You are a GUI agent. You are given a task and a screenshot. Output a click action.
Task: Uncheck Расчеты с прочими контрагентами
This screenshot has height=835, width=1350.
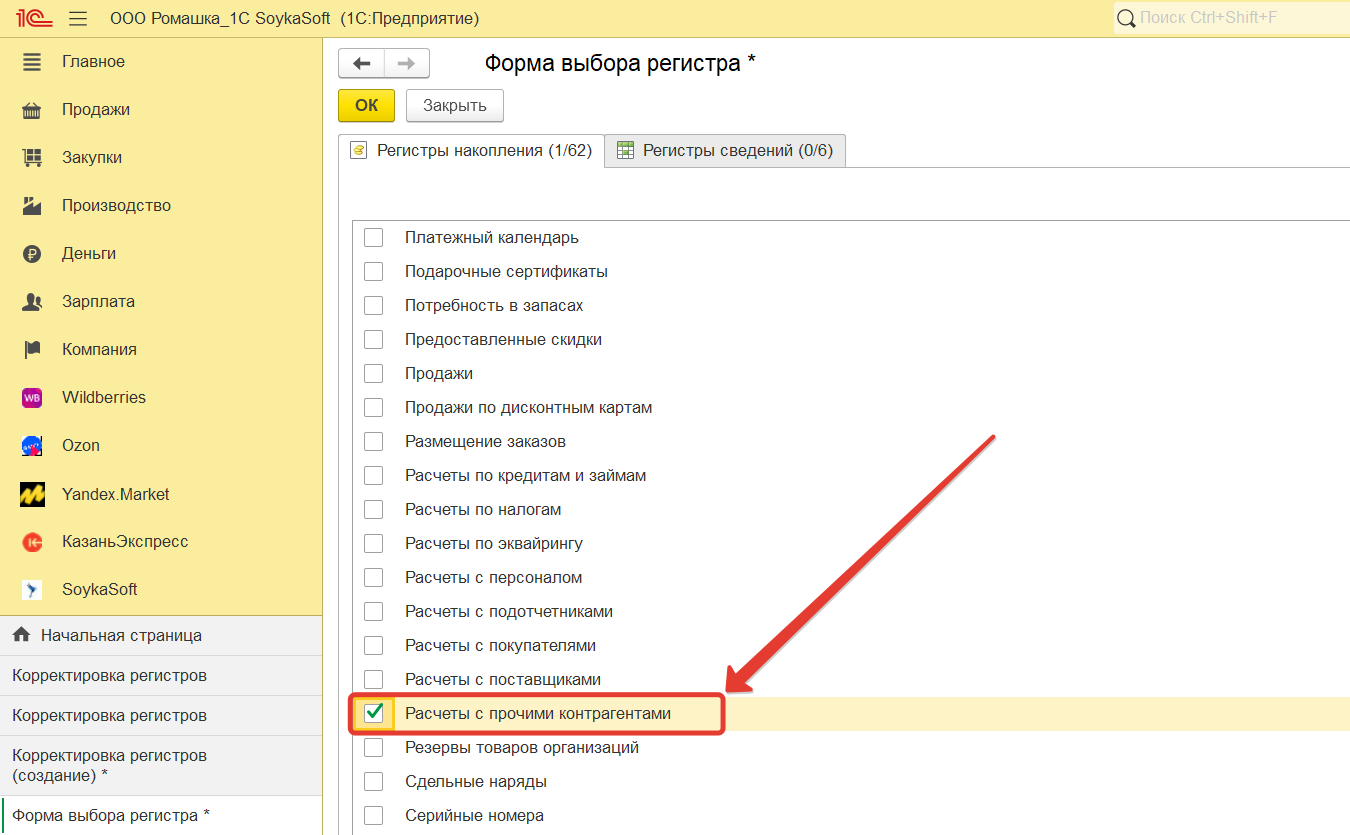pos(374,714)
